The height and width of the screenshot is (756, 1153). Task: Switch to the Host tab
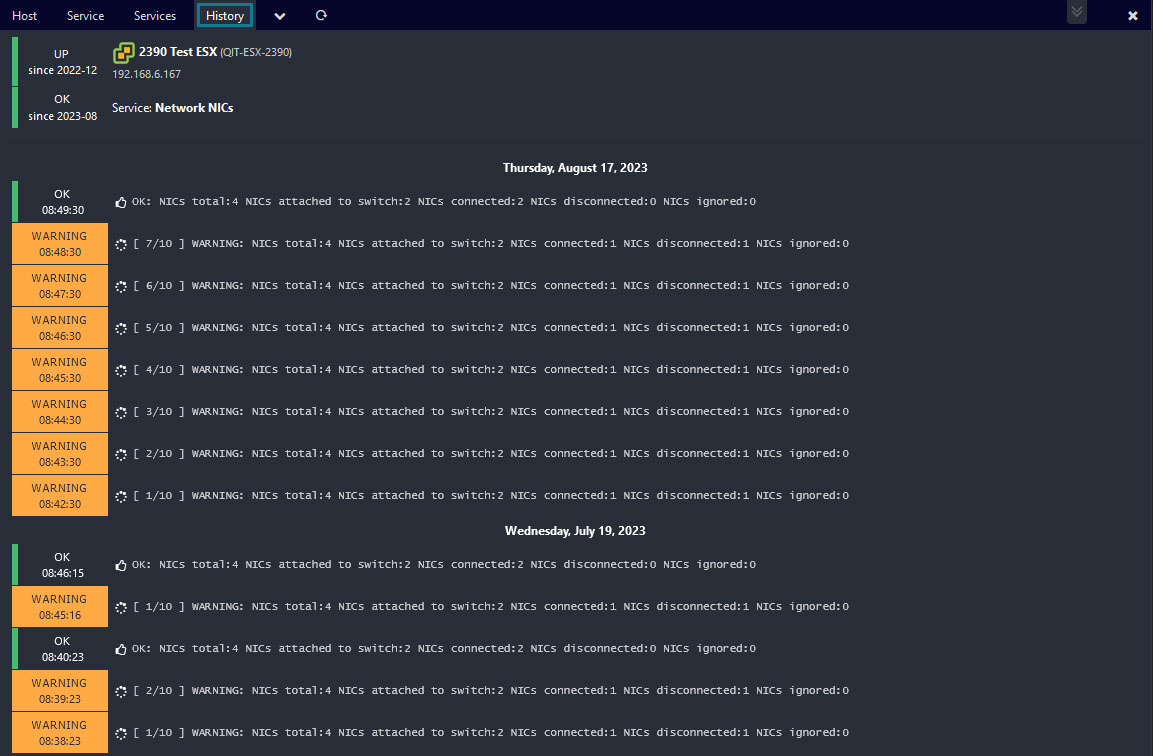[24, 15]
